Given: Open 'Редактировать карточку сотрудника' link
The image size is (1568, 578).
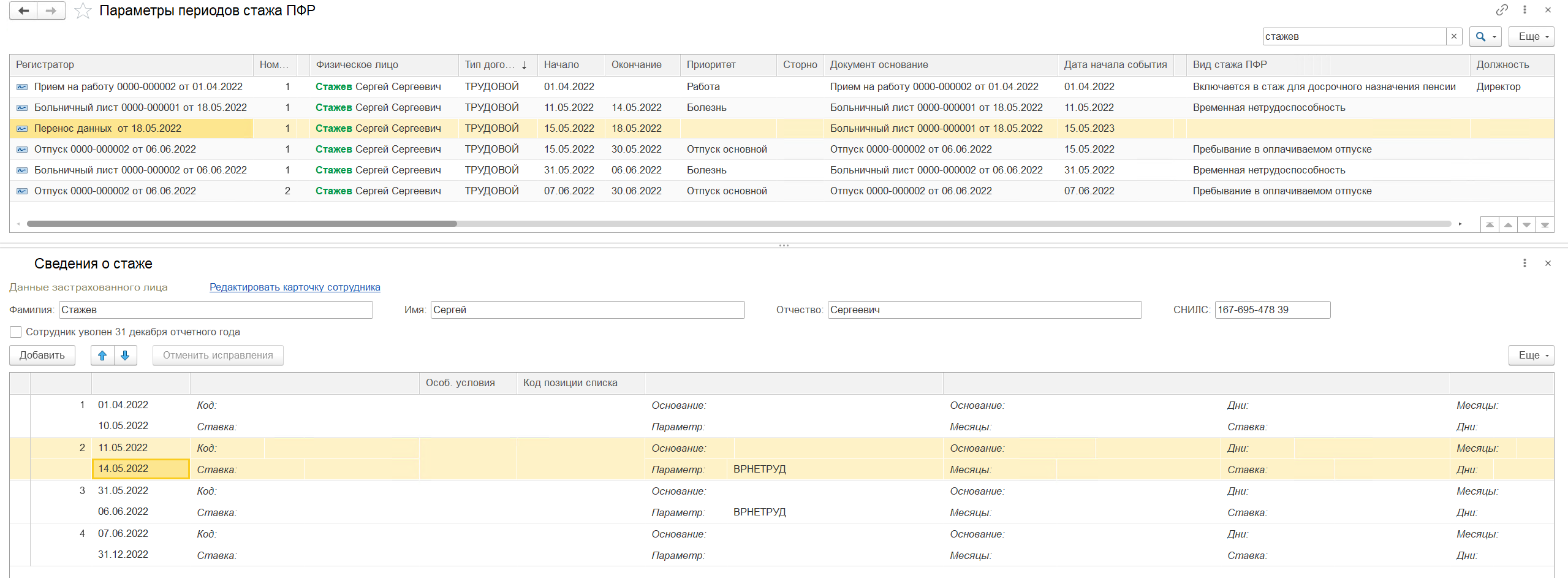Looking at the screenshot, I should [295, 287].
